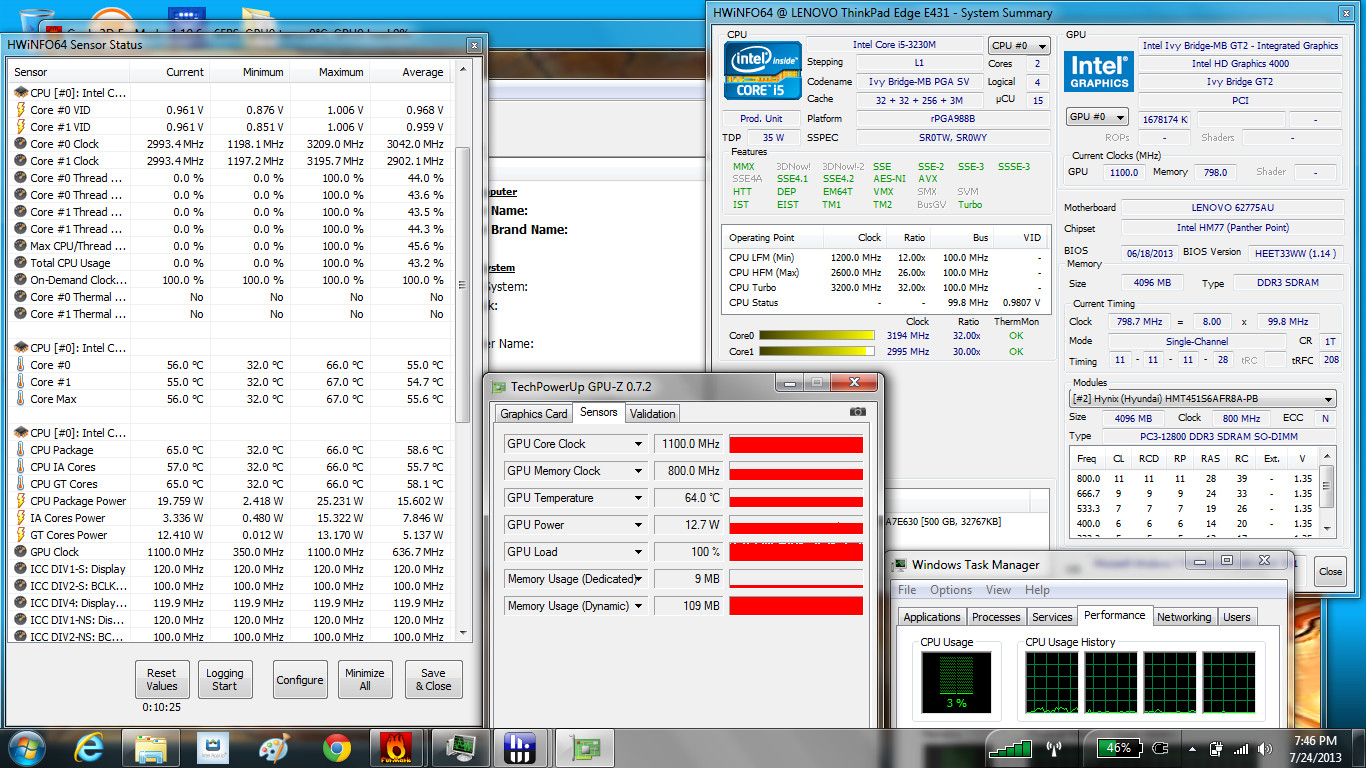
Task: Switch to GPU-Z Graphics Card tab
Action: click(534, 414)
